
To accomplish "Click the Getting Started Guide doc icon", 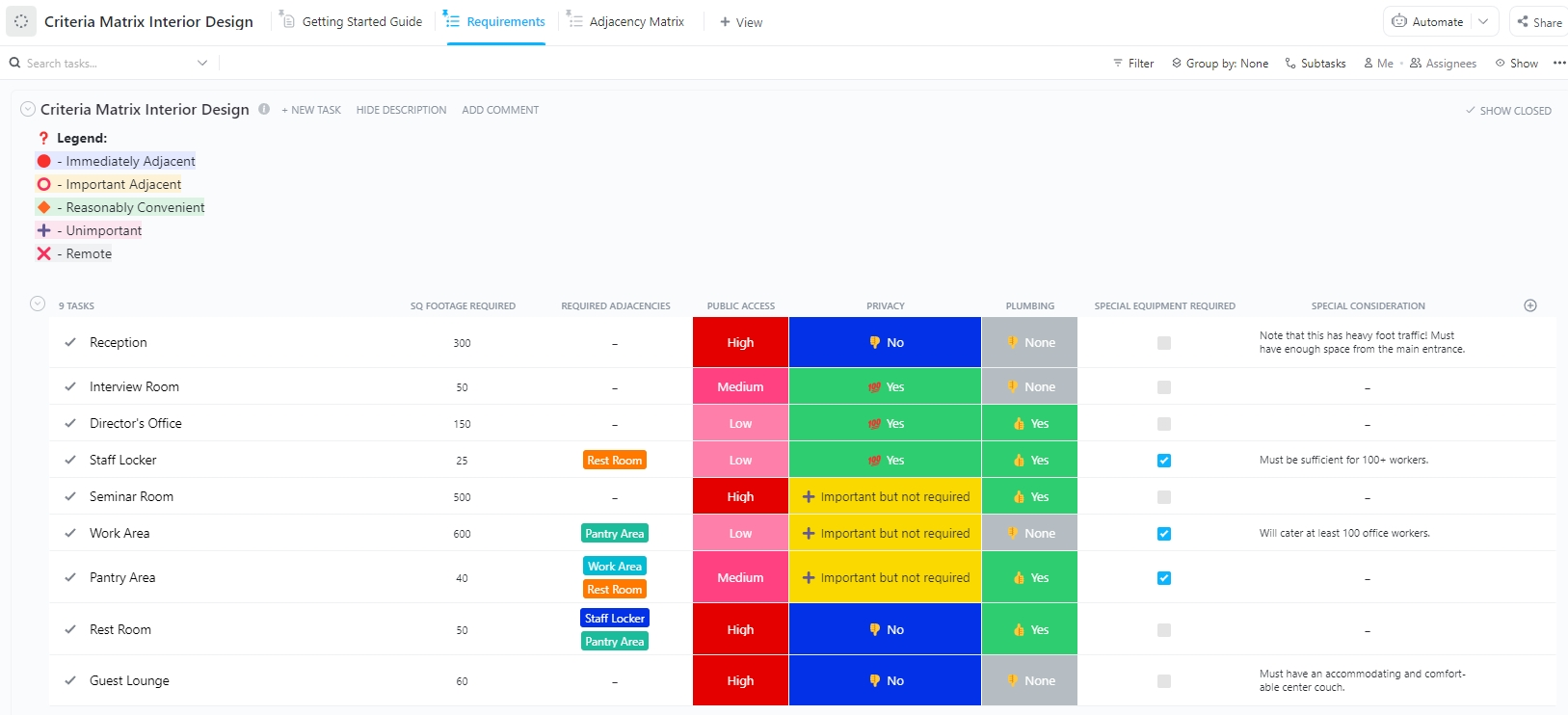I will click(287, 19).
